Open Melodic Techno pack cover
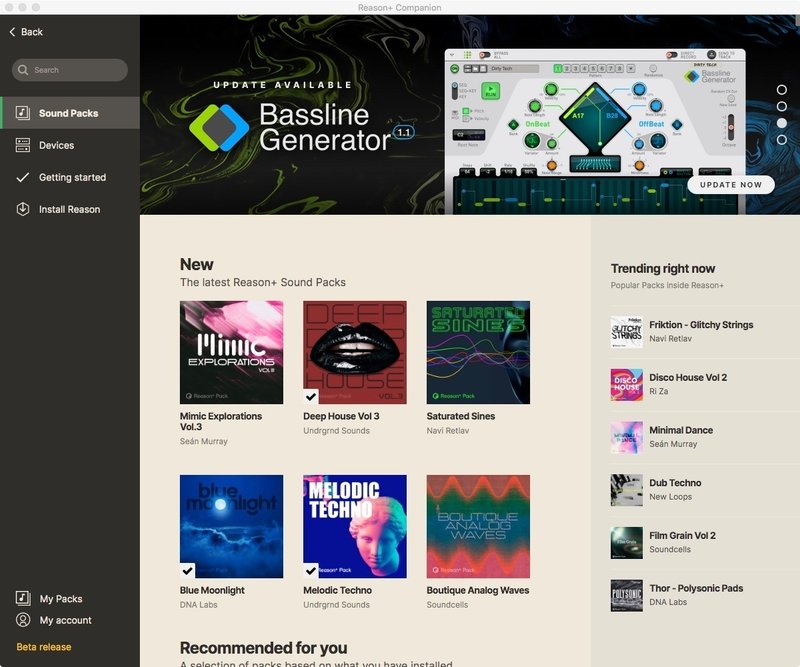Image resolution: width=800 pixels, height=667 pixels. click(355, 526)
